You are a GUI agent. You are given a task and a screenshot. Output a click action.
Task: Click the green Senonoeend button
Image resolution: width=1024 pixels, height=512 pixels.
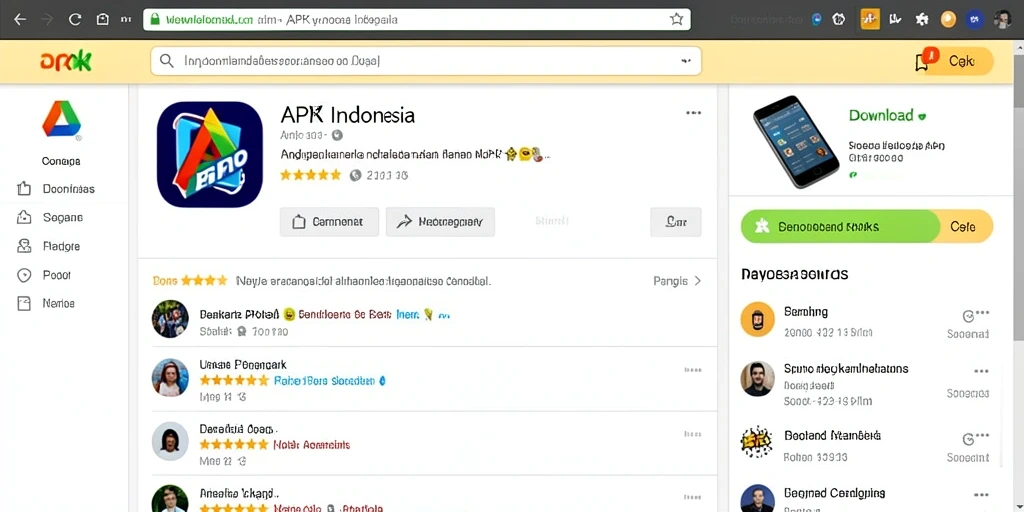click(840, 227)
